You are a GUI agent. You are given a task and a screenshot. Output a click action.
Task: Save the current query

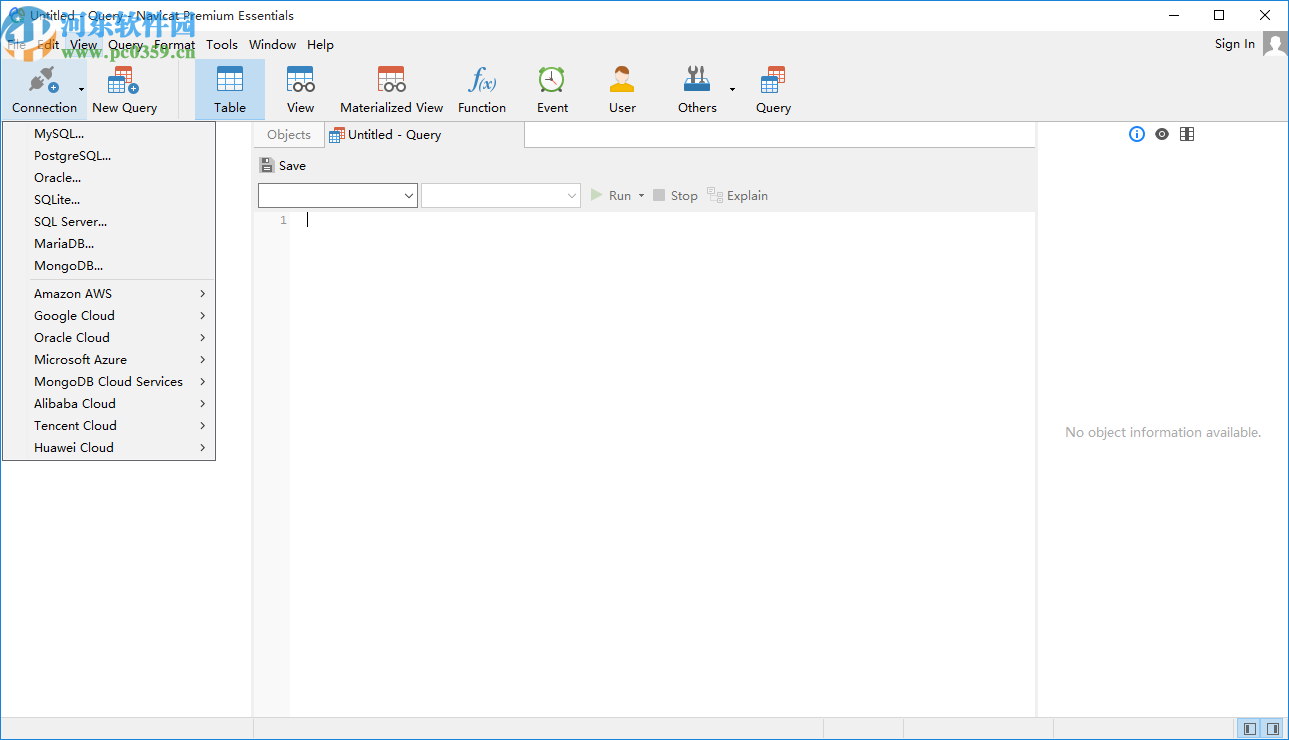(x=283, y=166)
